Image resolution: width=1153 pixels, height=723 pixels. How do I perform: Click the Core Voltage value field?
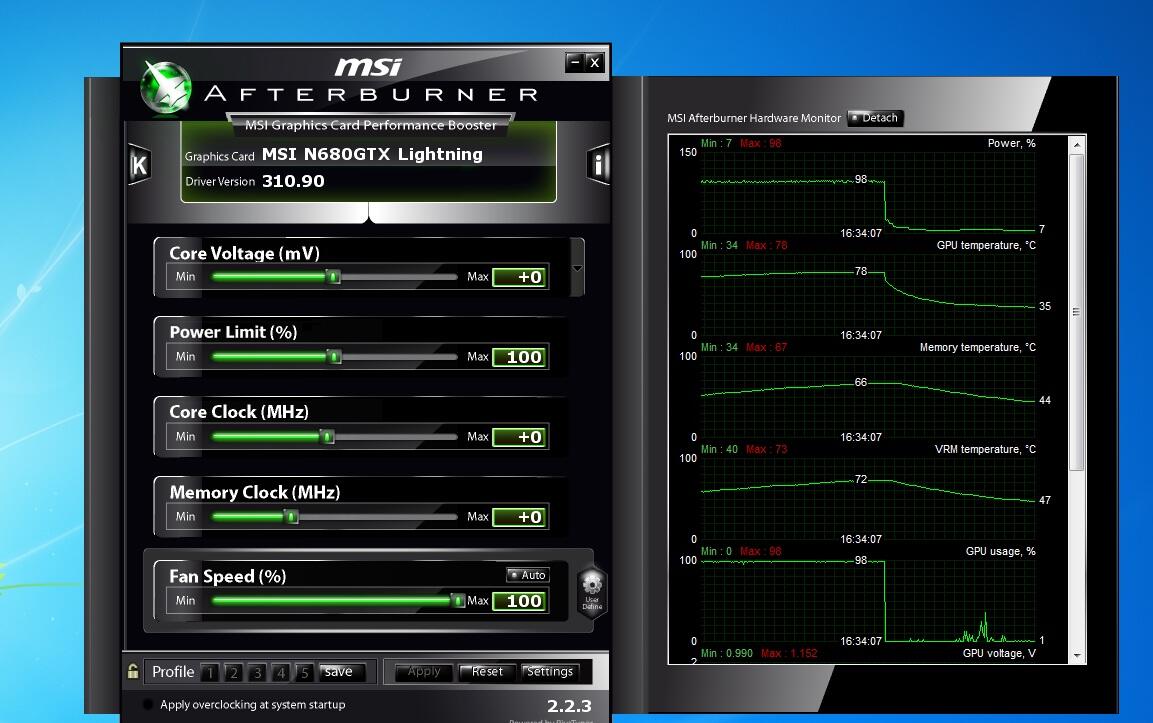(x=520, y=277)
